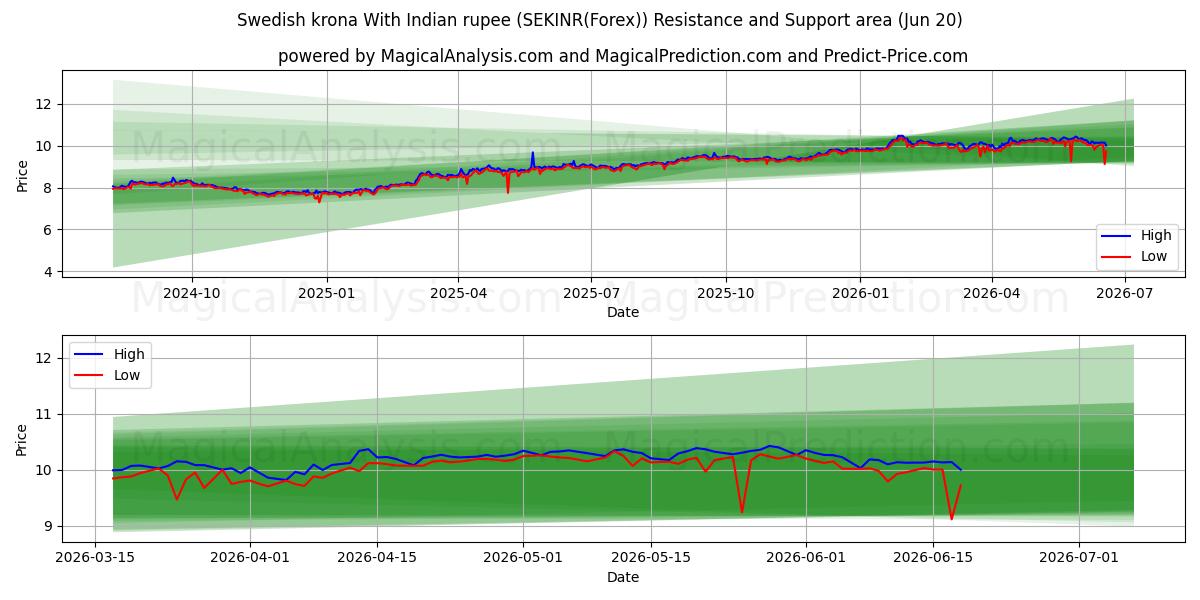Click the 'Date' axis label under bottom chart

623,578
